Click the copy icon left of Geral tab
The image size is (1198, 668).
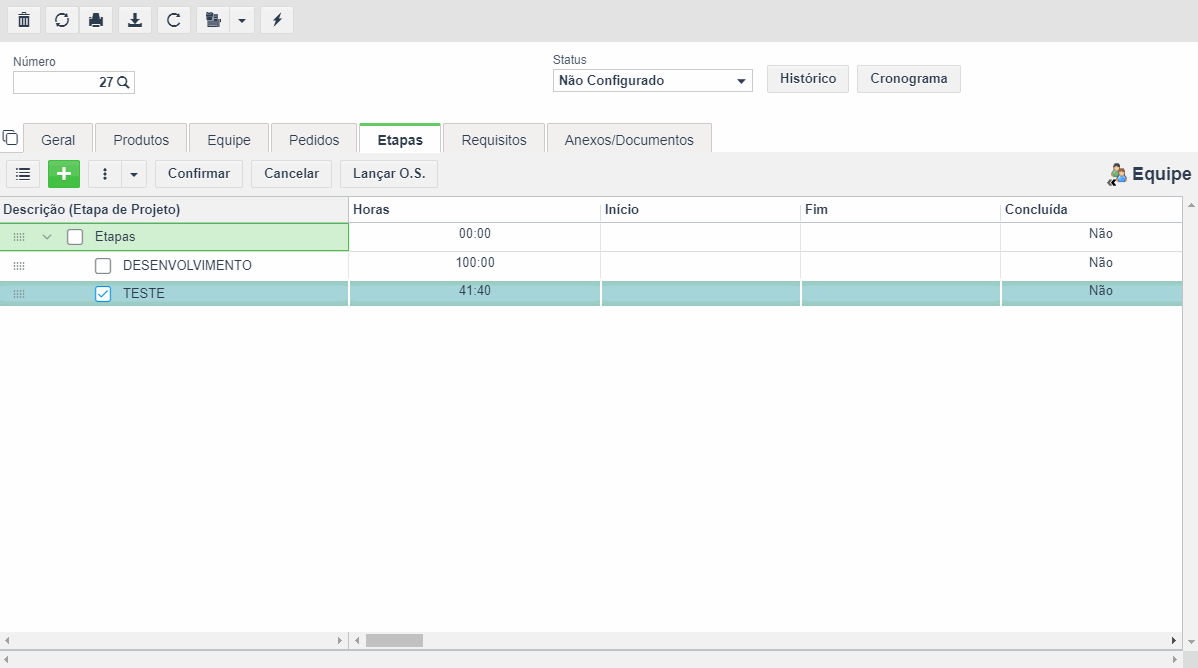coord(10,138)
